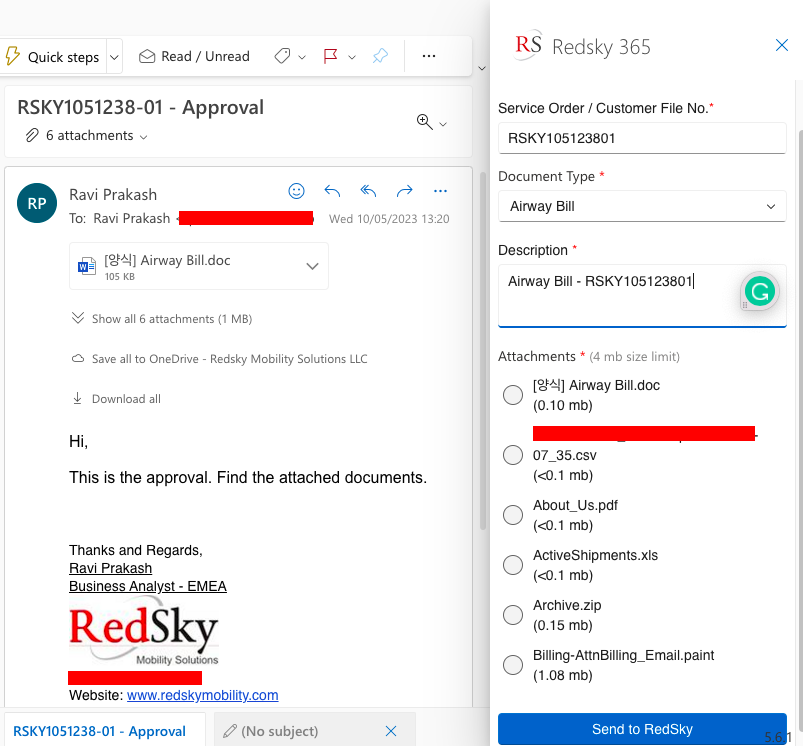Click the Wed 10/05/2023 13:20 timestamp
This screenshot has height=746, width=803.
(x=389, y=219)
